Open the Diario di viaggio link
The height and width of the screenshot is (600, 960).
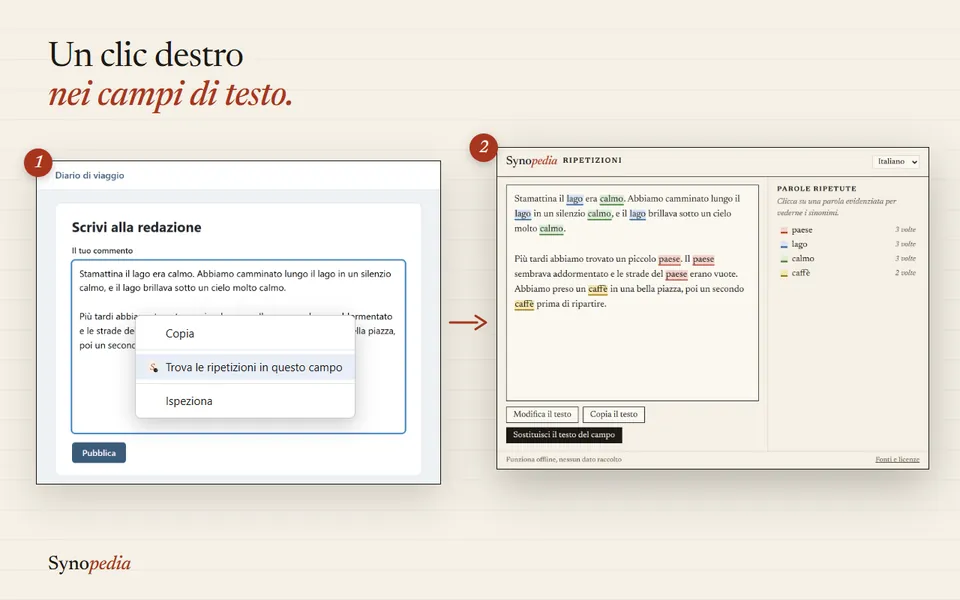point(89,175)
